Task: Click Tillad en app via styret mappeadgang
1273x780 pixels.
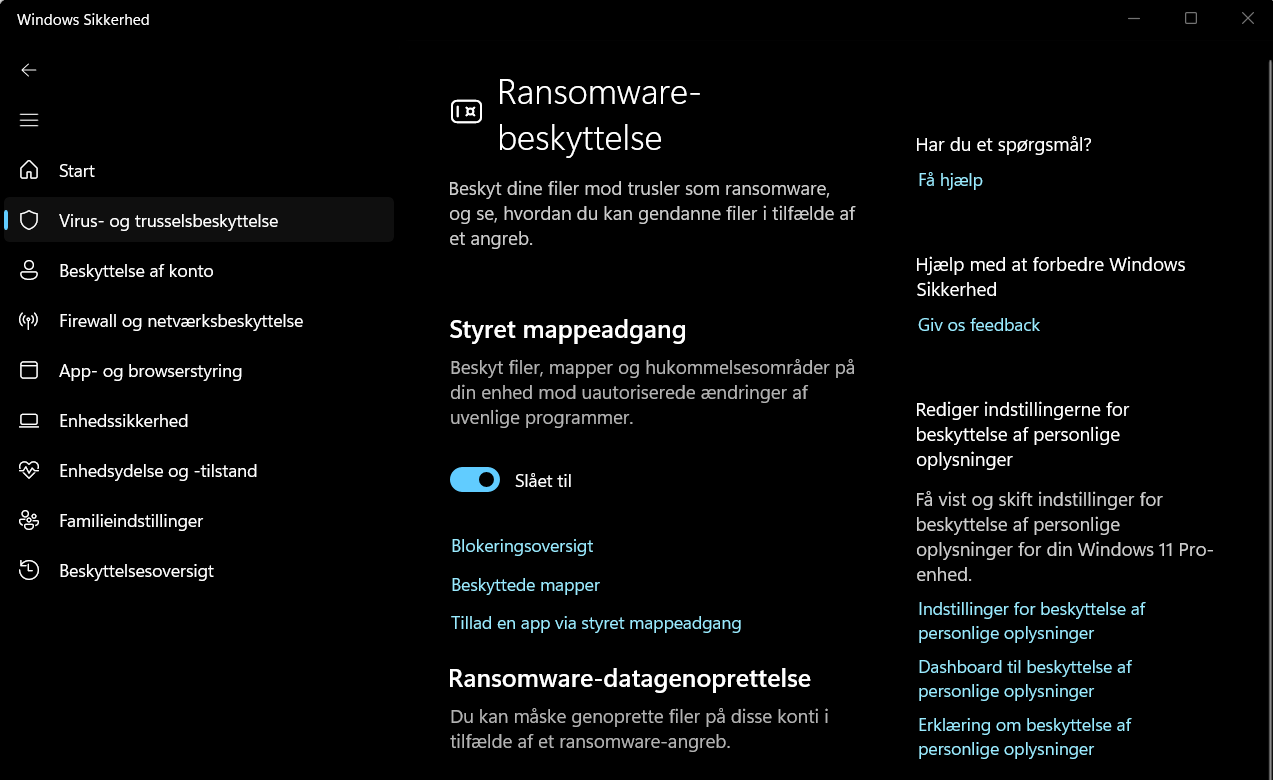Action: click(x=596, y=623)
